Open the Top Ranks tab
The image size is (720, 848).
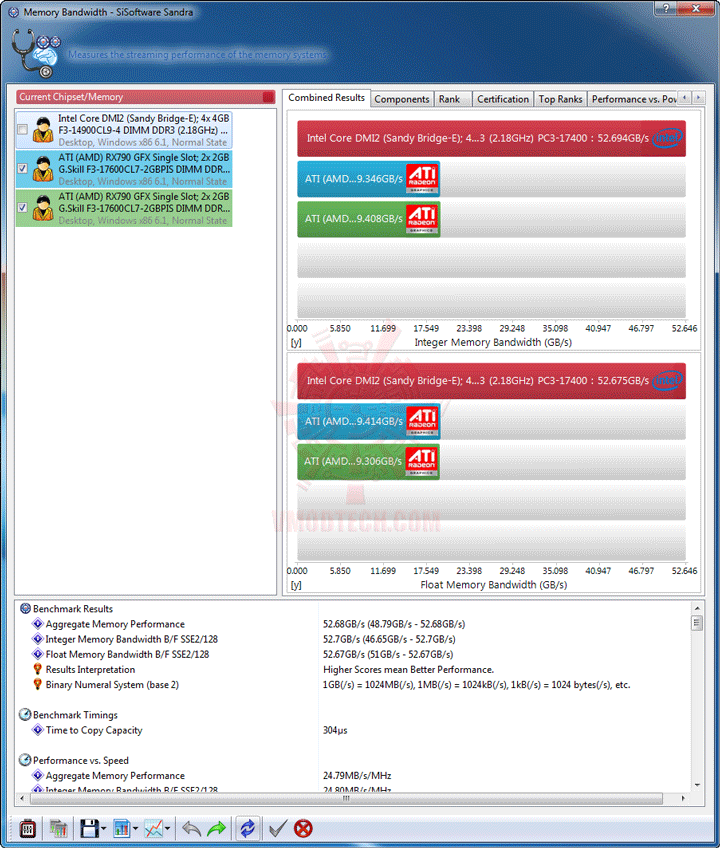click(x=560, y=99)
